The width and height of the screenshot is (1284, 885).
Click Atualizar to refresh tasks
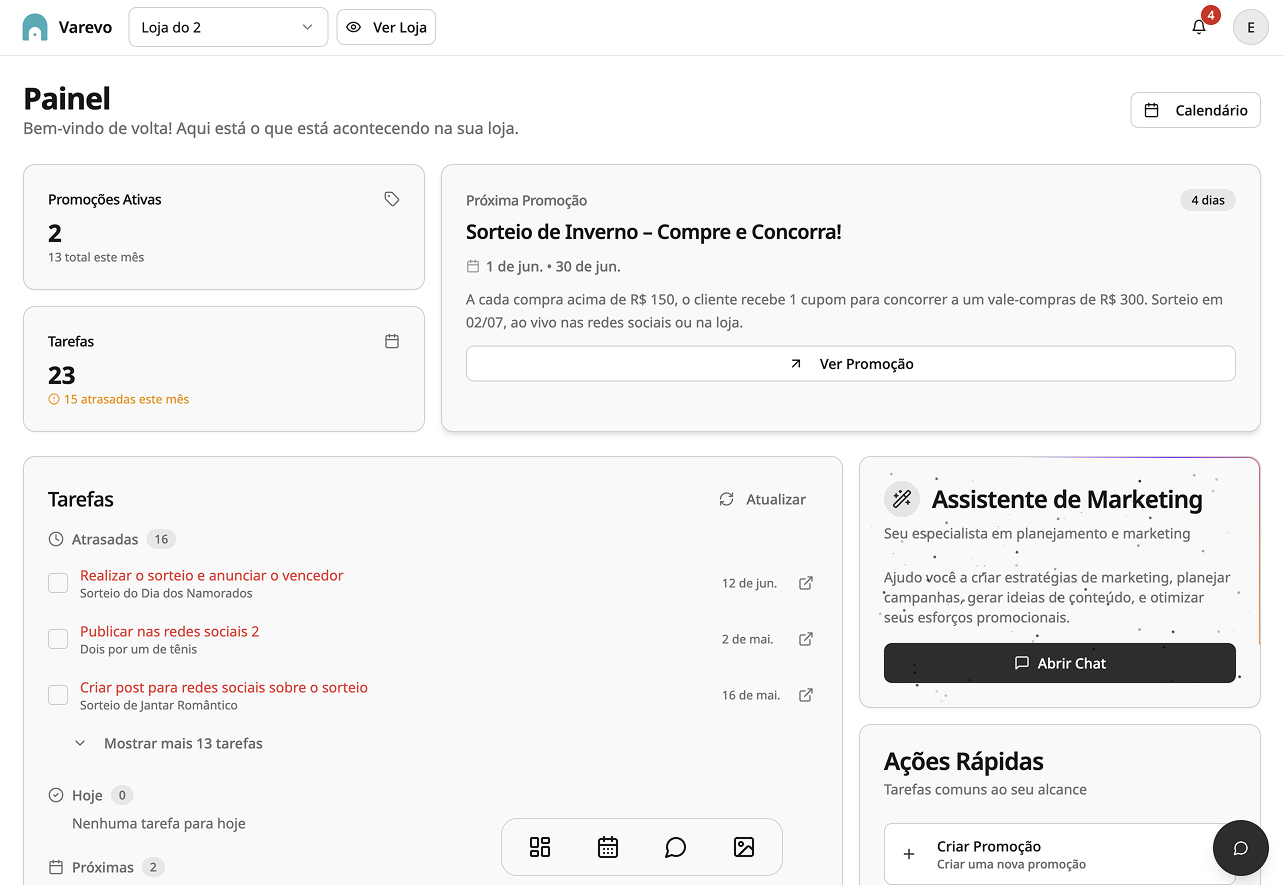click(762, 499)
